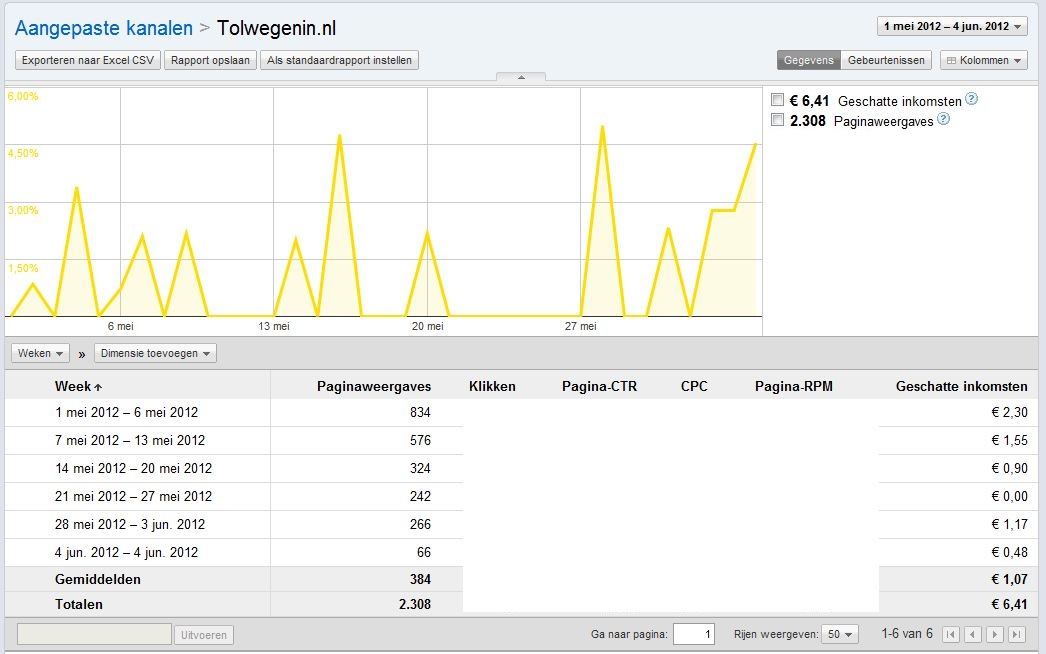Click the € 1,17 income value
1046x654 pixels.
click(1009, 525)
